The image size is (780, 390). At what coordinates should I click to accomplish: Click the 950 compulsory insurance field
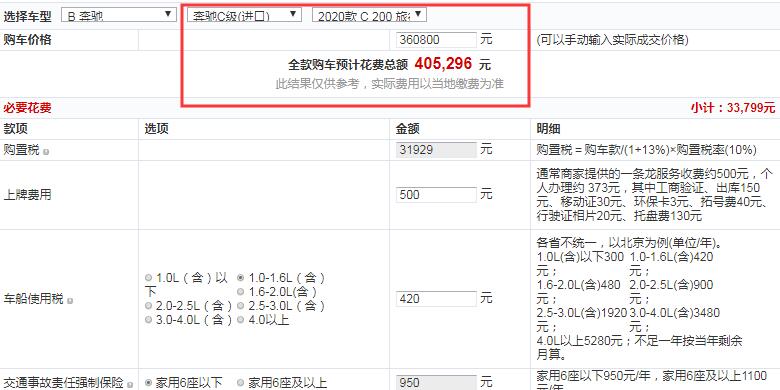pos(436,383)
